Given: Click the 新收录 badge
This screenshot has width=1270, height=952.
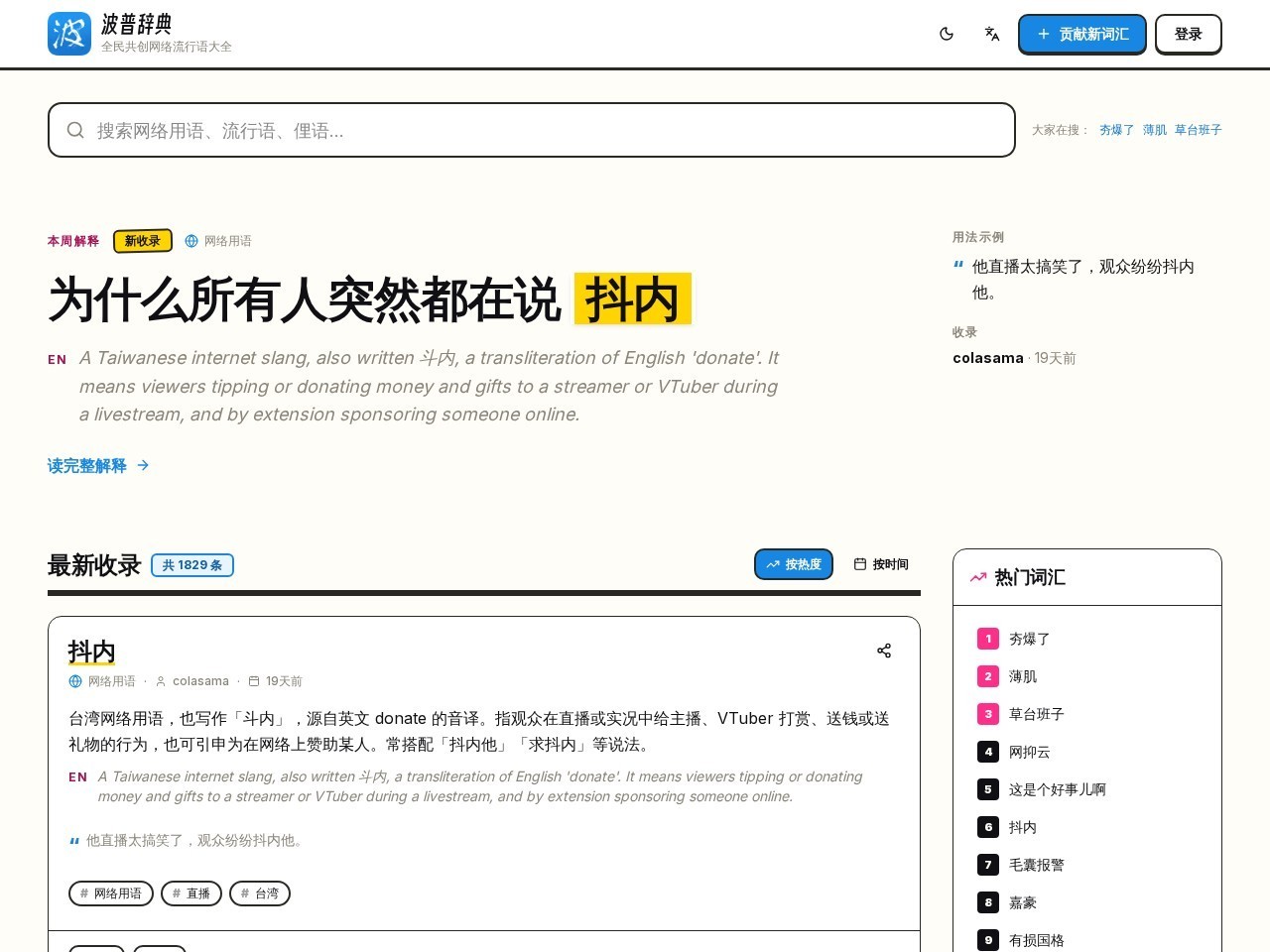Looking at the screenshot, I should pos(143,241).
